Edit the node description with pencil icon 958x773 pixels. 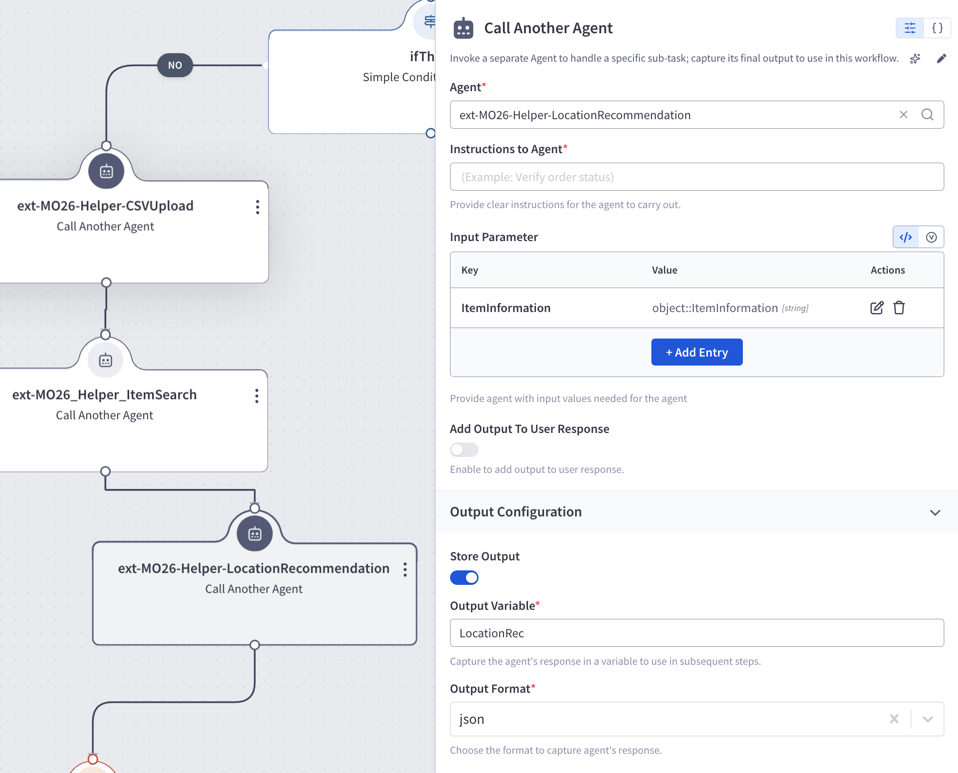(x=941, y=59)
